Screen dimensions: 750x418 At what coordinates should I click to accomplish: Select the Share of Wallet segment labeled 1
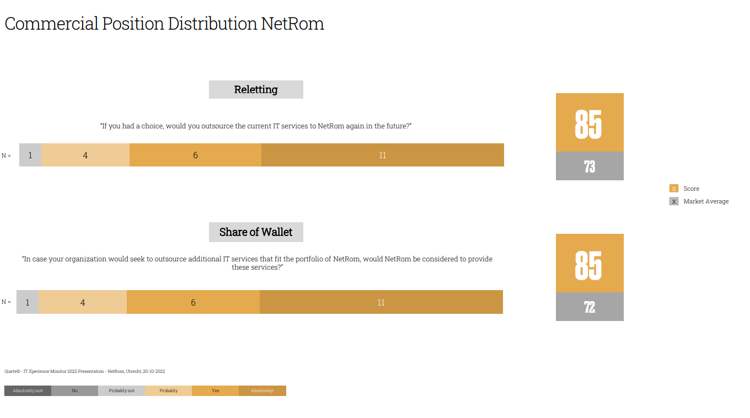[x=27, y=302]
